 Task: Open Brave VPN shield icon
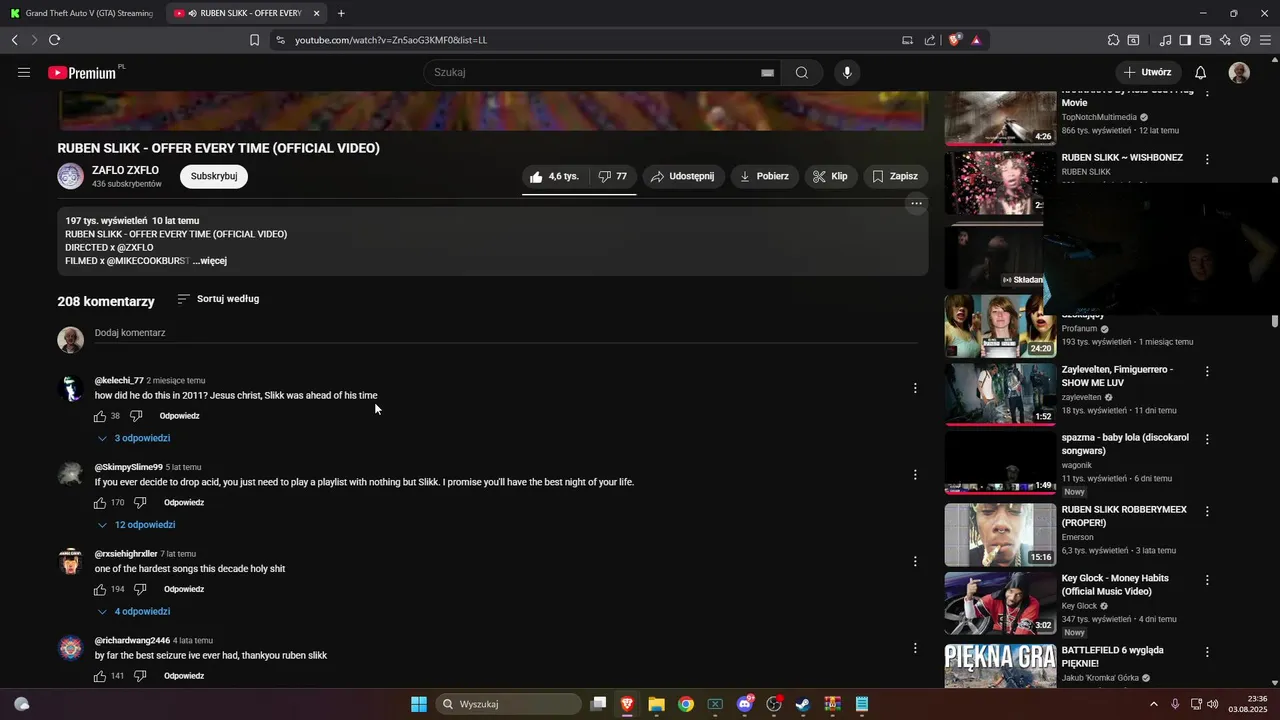pos(1245,40)
